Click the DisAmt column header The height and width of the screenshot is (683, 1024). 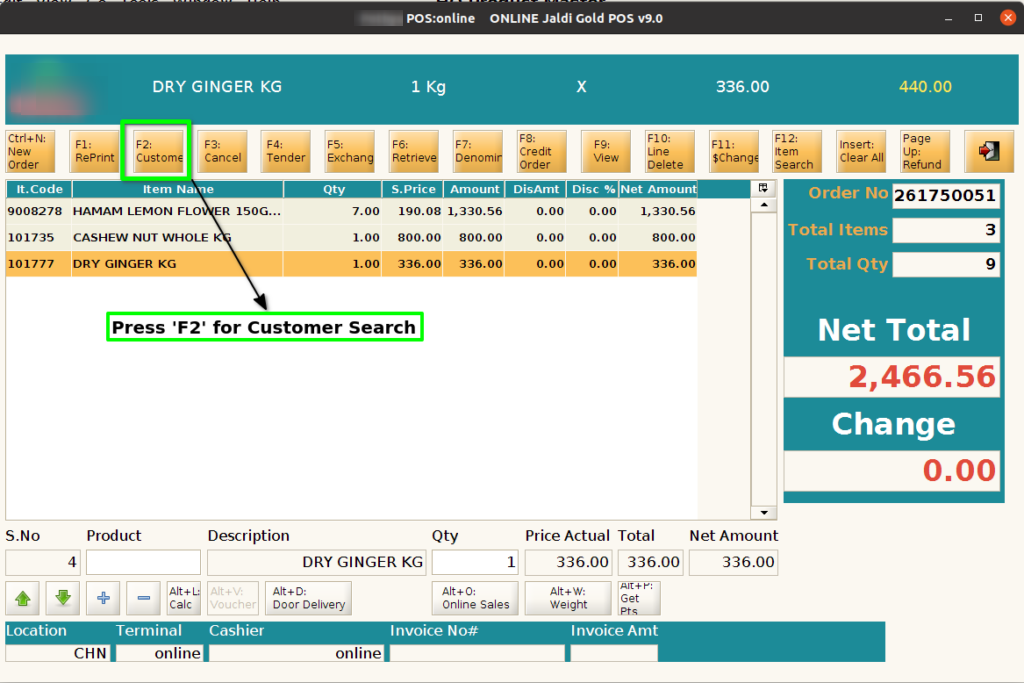coord(536,189)
